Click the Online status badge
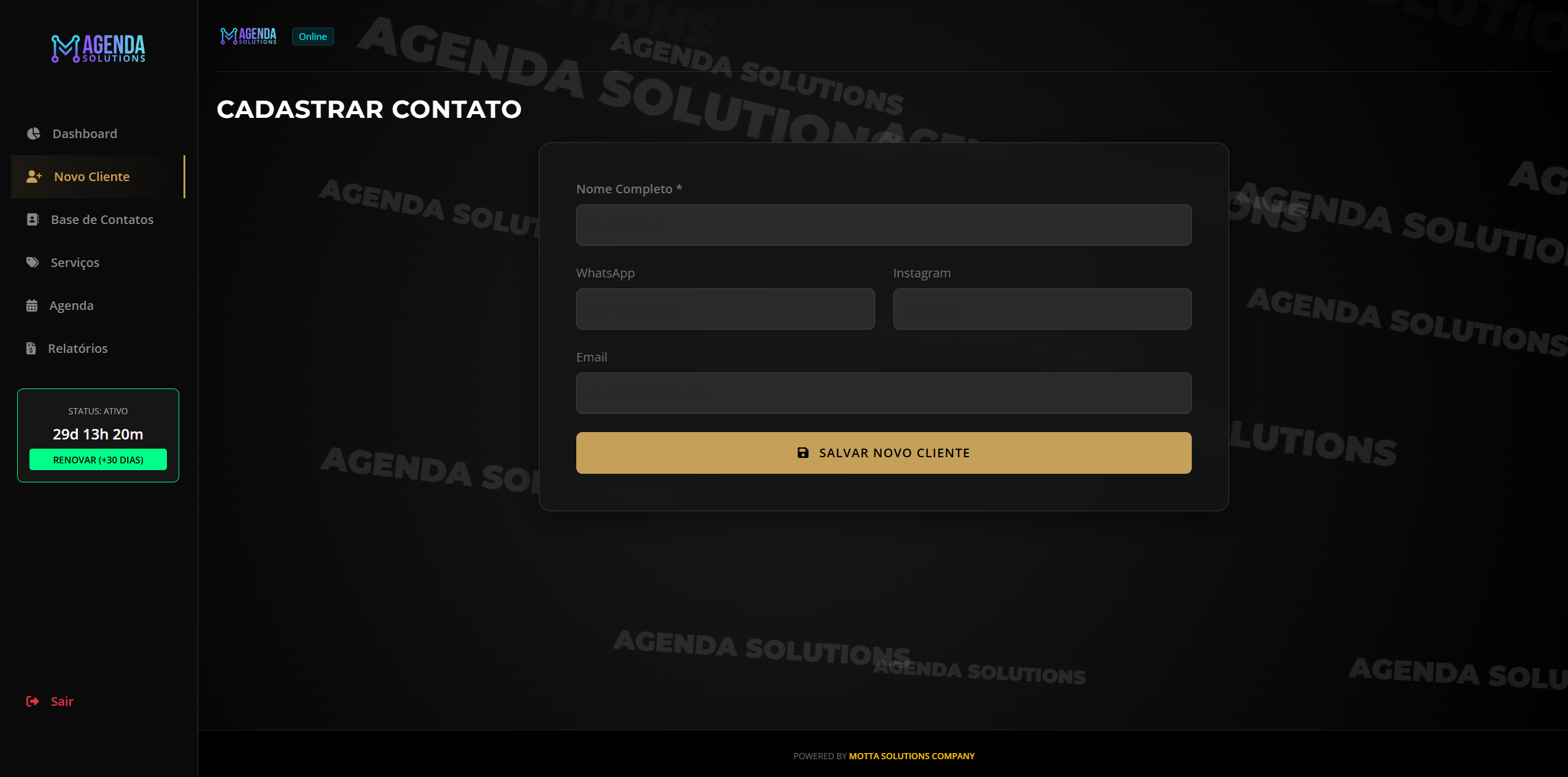Image resolution: width=1568 pixels, height=777 pixels. coord(312,37)
